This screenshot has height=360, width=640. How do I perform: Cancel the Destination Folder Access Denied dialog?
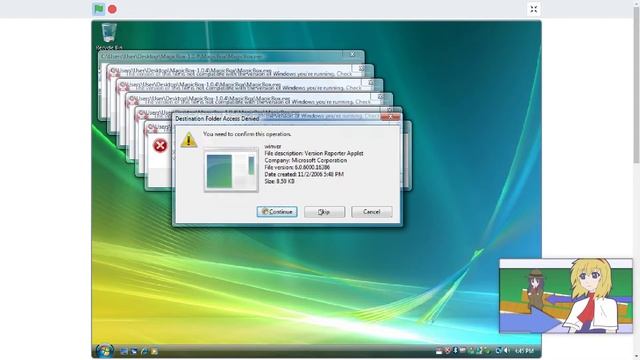pyautogui.click(x=371, y=211)
